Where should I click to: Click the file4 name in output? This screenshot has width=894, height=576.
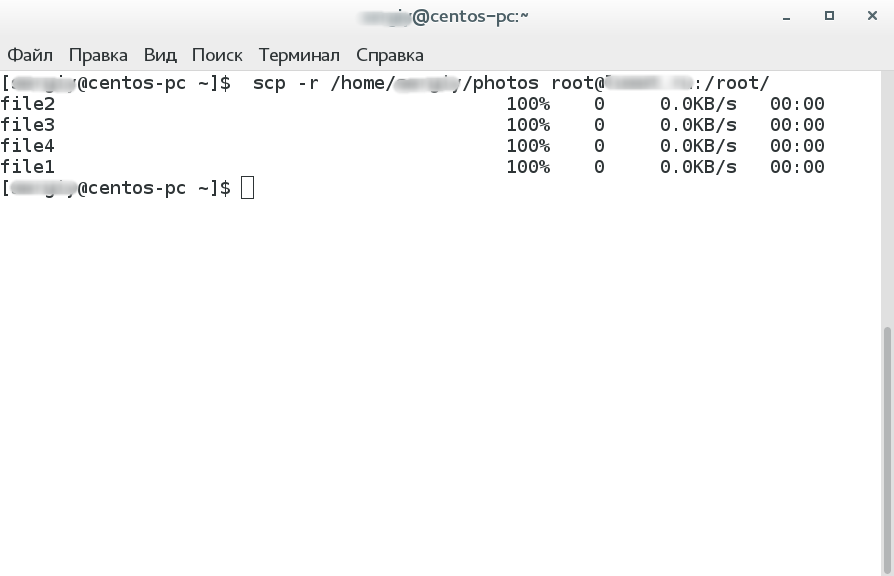tap(28, 146)
